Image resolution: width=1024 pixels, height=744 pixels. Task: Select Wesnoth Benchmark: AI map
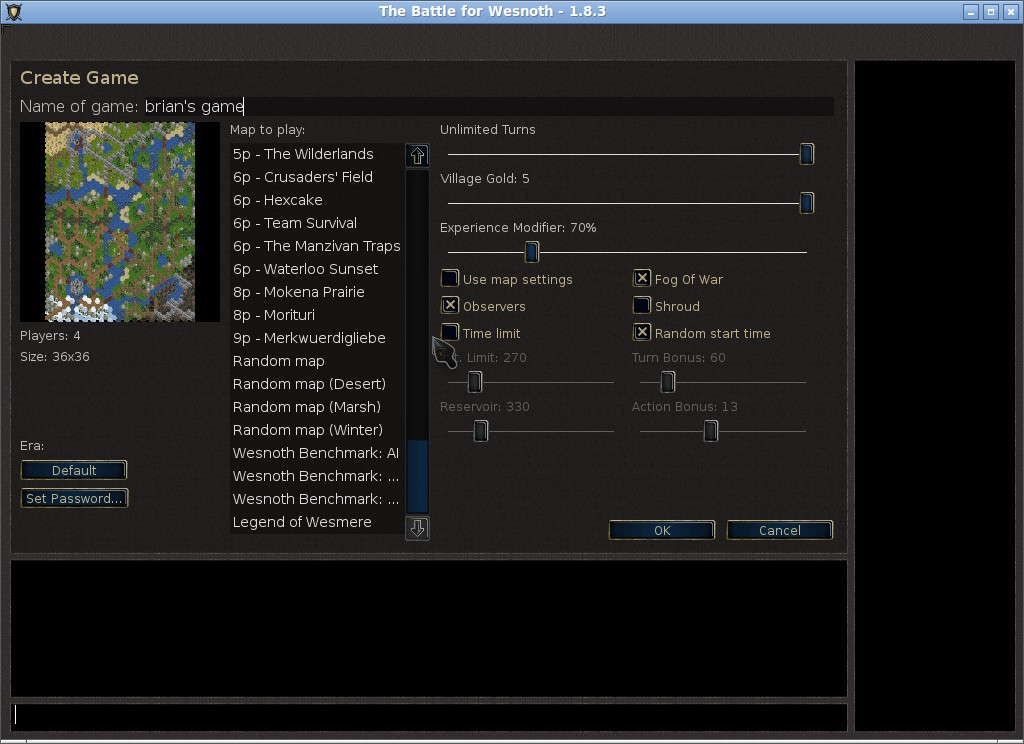(x=317, y=453)
